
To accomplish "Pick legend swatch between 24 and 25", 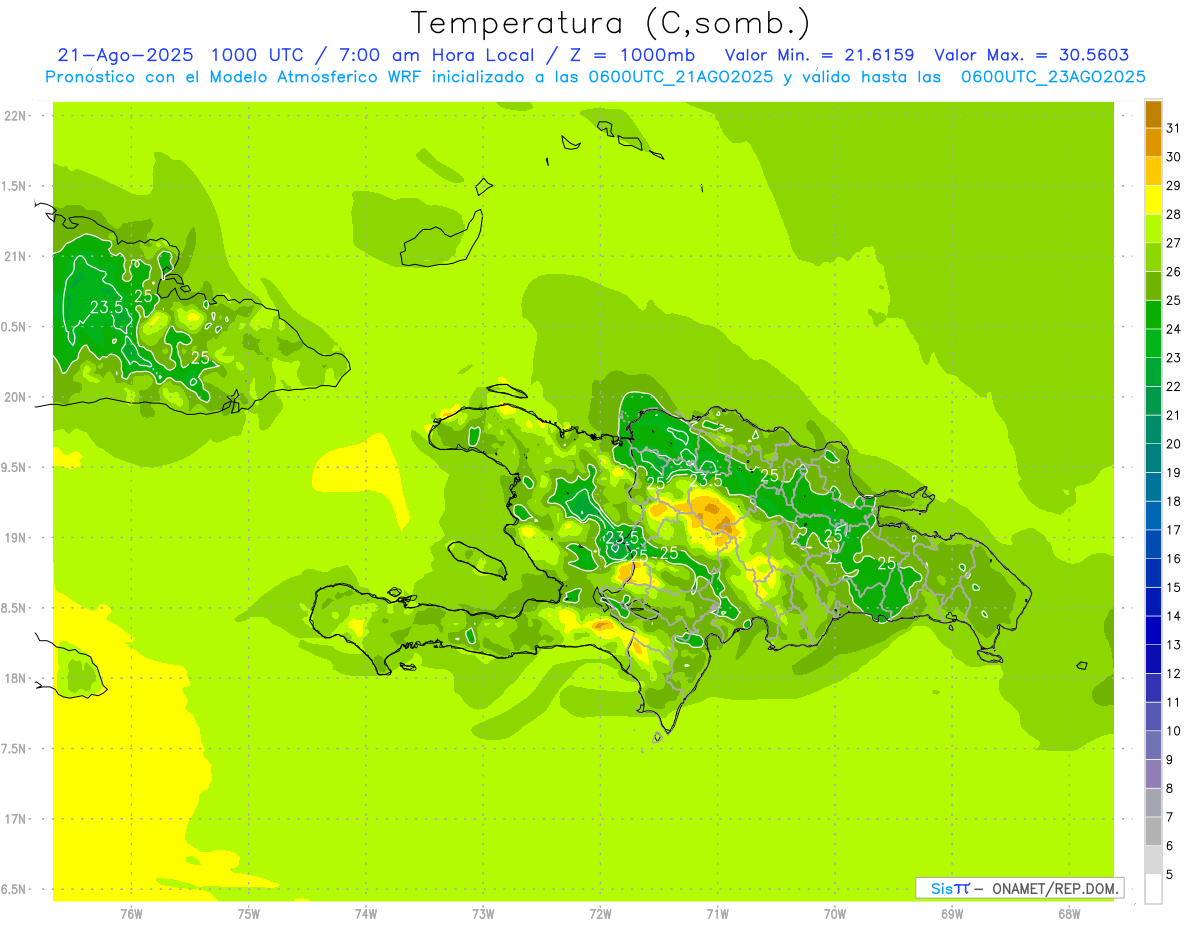I will 1153,315.
